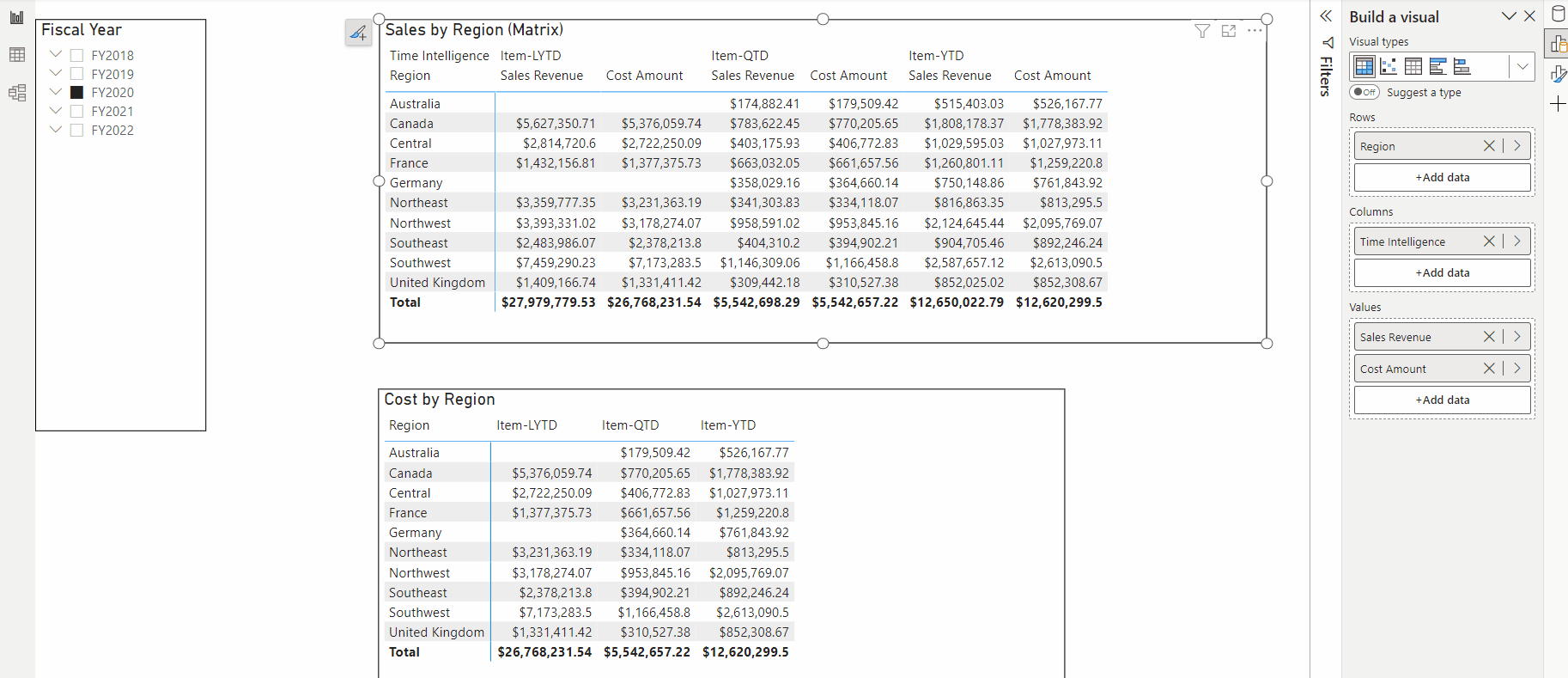Choose the stacked bar chart visual type
The height and width of the screenshot is (678, 1568).
click(1437, 66)
